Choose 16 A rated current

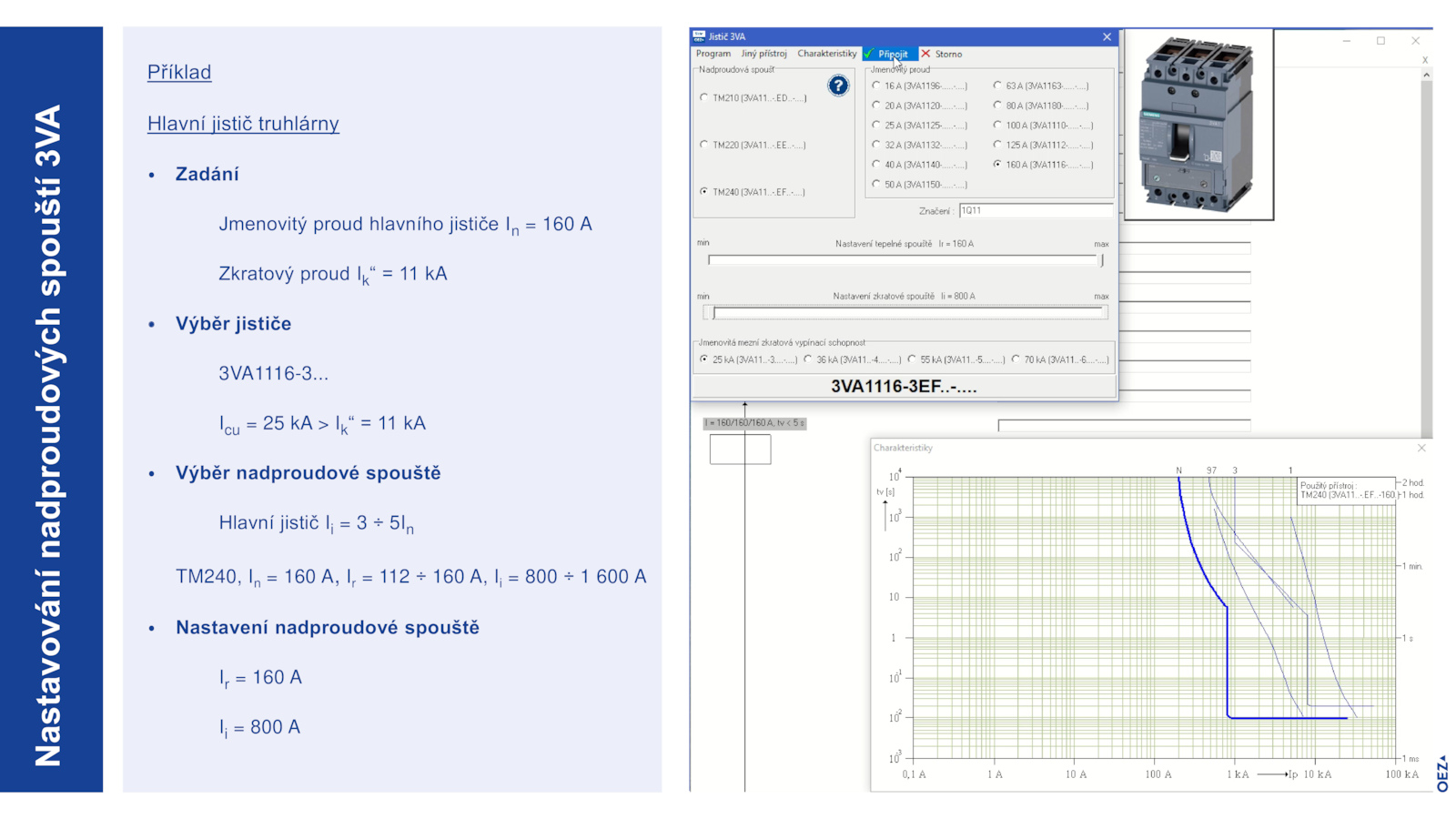920,86
